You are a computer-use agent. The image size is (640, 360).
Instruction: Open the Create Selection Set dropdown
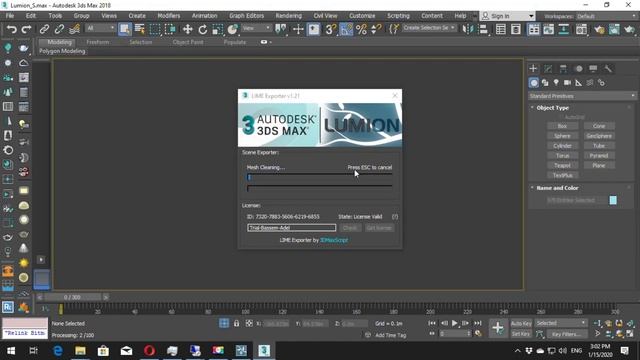[x=429, y=28]
